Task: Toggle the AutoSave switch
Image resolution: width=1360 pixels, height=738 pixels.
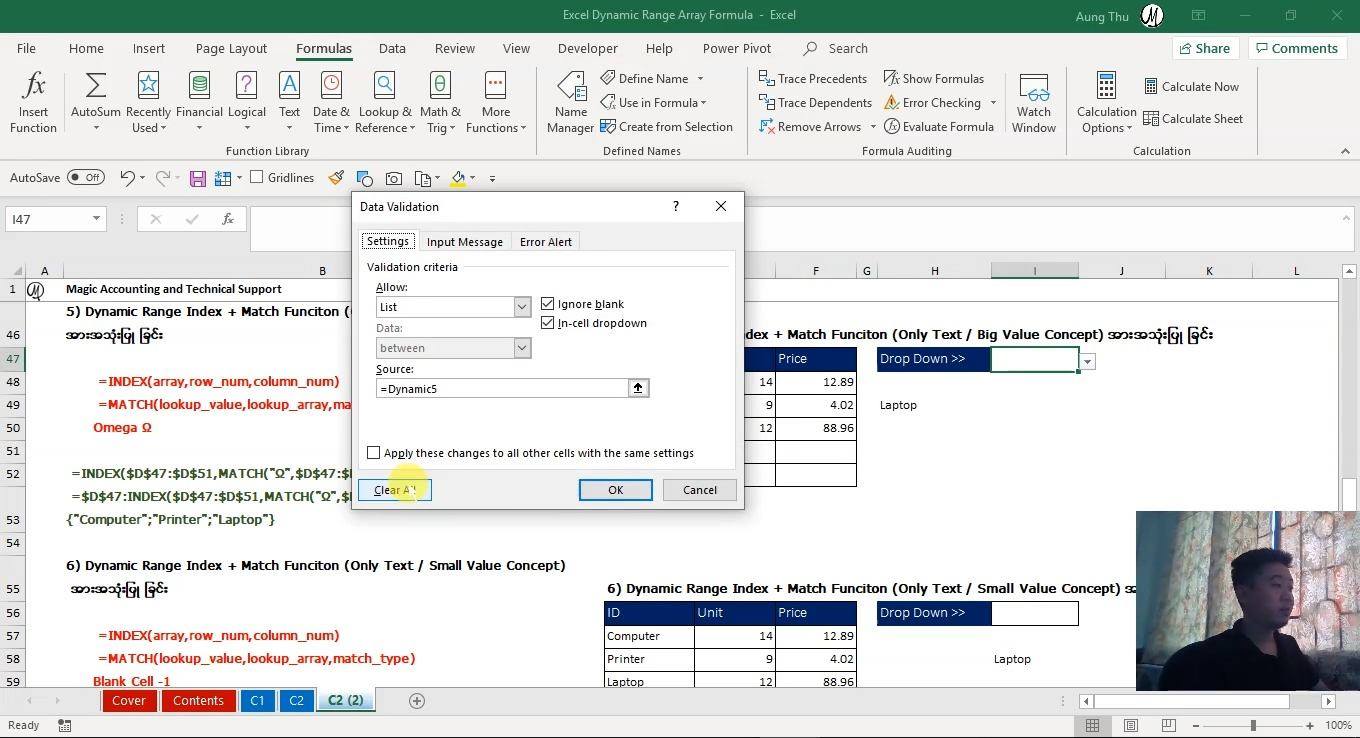Action: (86, 178)
